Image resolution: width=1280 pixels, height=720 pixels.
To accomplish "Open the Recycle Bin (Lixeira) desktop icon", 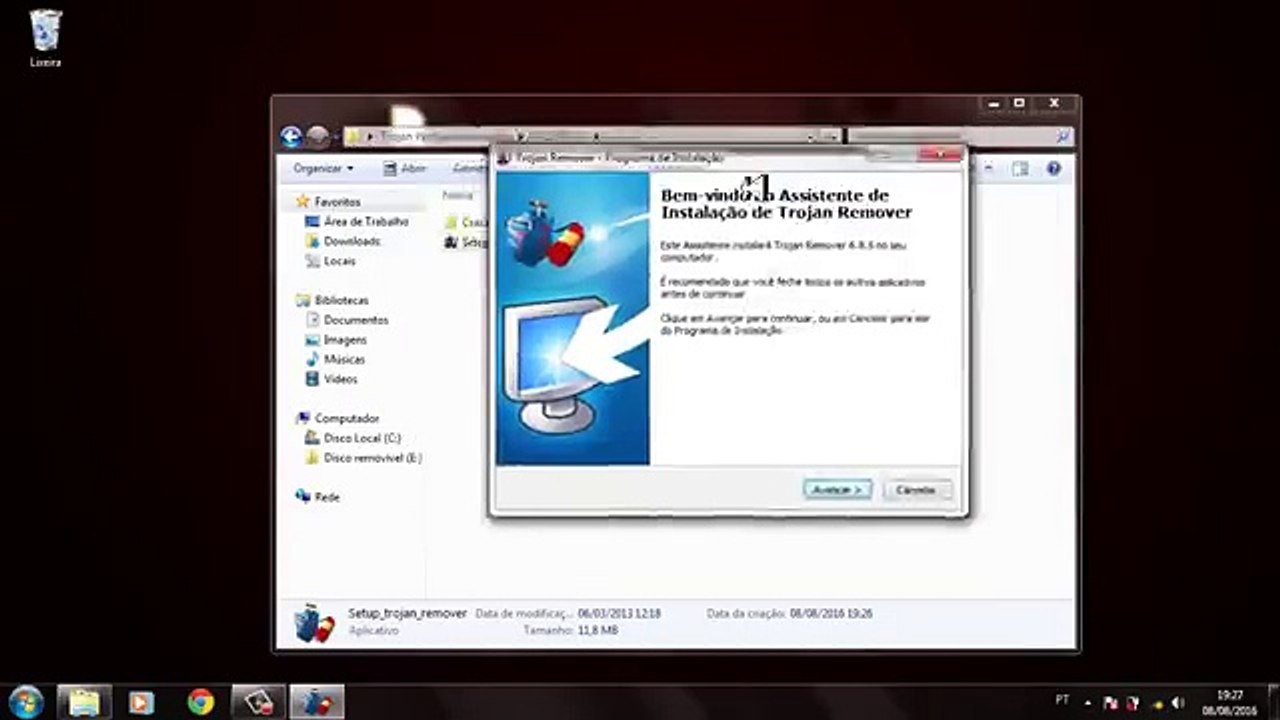I will (x=45, y=38).
